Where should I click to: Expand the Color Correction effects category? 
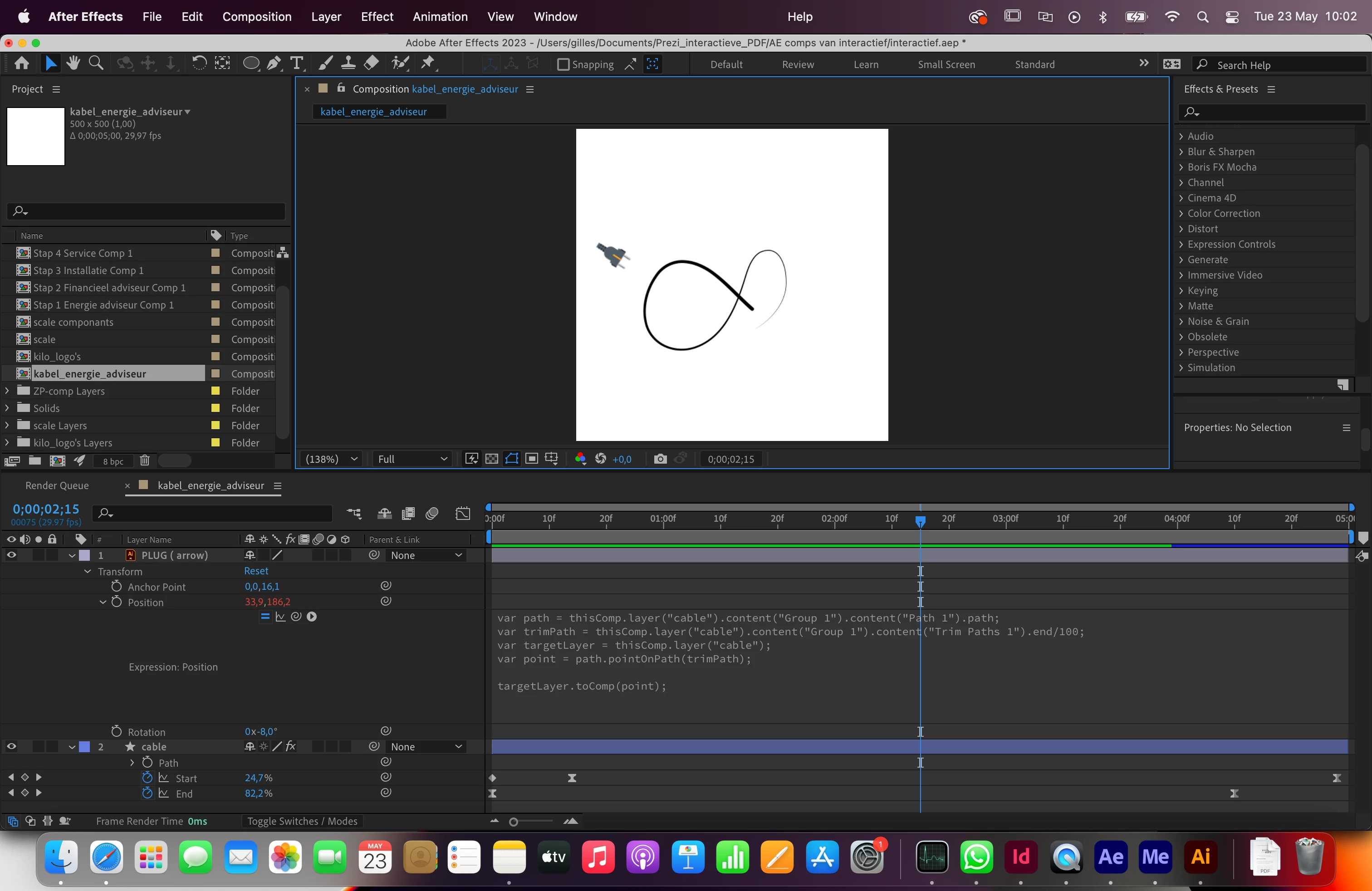point(1181,213)
